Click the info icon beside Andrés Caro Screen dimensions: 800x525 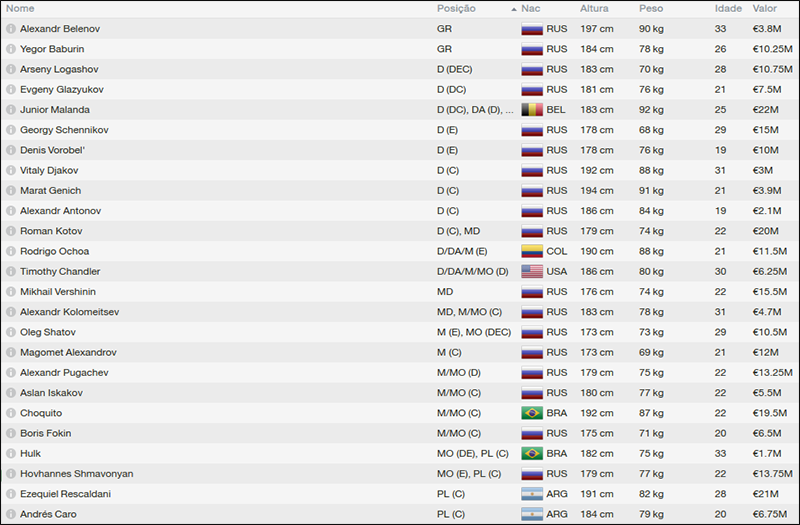[x=11, y=514]
